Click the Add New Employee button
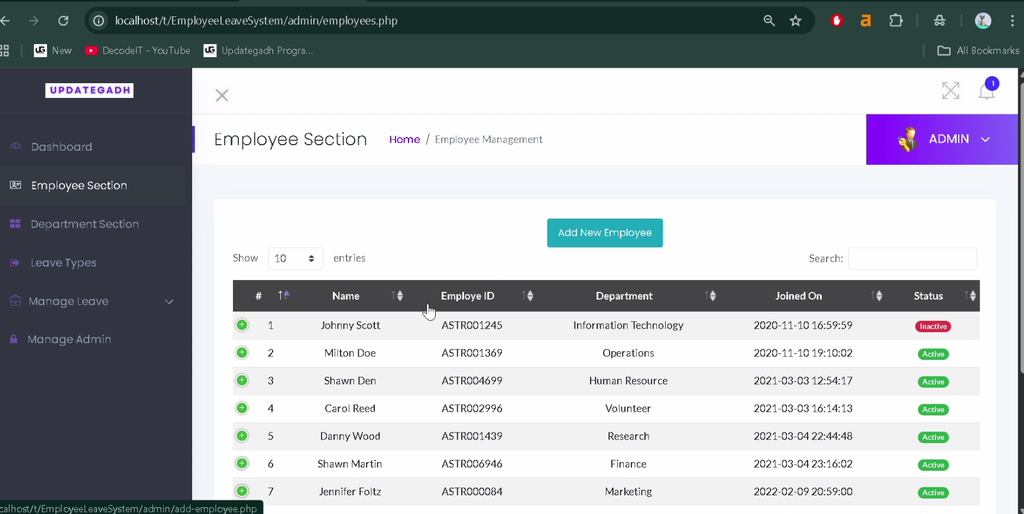Screen dimensions: 1024x514 tap(605, 233)
